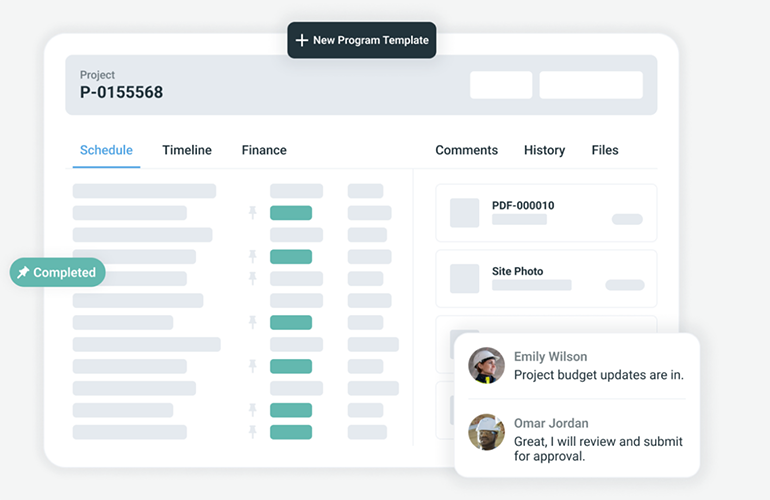This screenshot has width=770, height=500.
Task: Click the wide white button in project header
Action: tap(591, 85)
